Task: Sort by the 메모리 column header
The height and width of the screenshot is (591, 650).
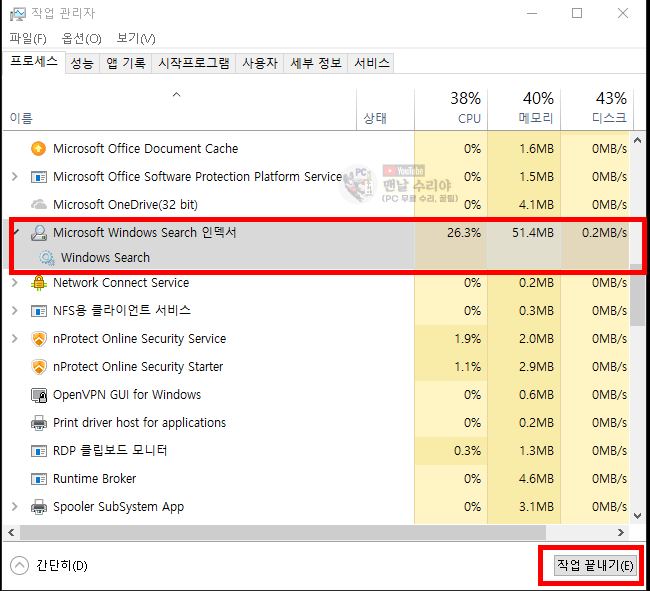Action: 524,110
